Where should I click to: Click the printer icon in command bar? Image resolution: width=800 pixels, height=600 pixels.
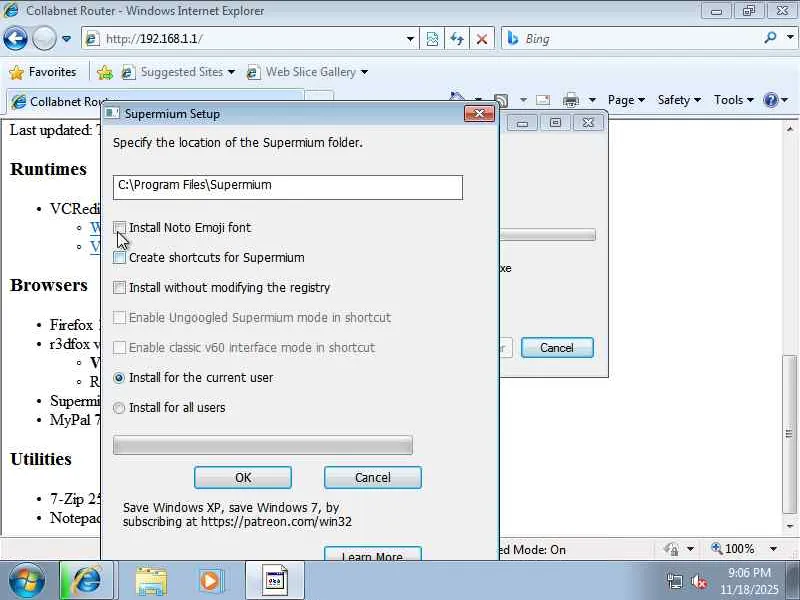(570, 100)
